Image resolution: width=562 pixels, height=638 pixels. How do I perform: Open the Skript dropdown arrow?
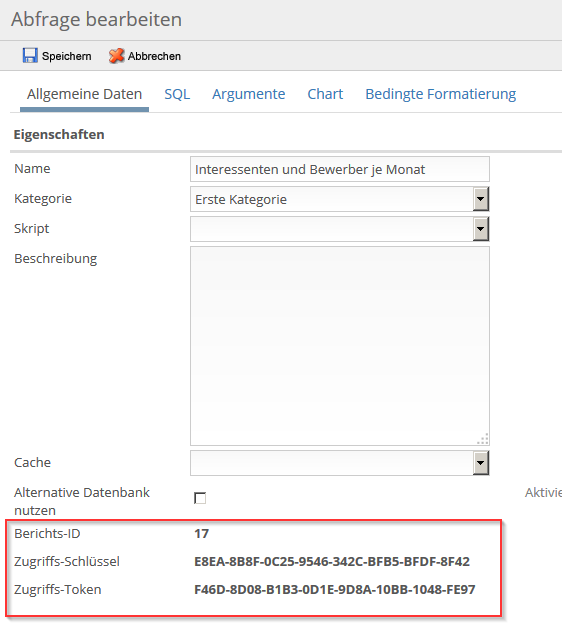[x=481, y=229]
